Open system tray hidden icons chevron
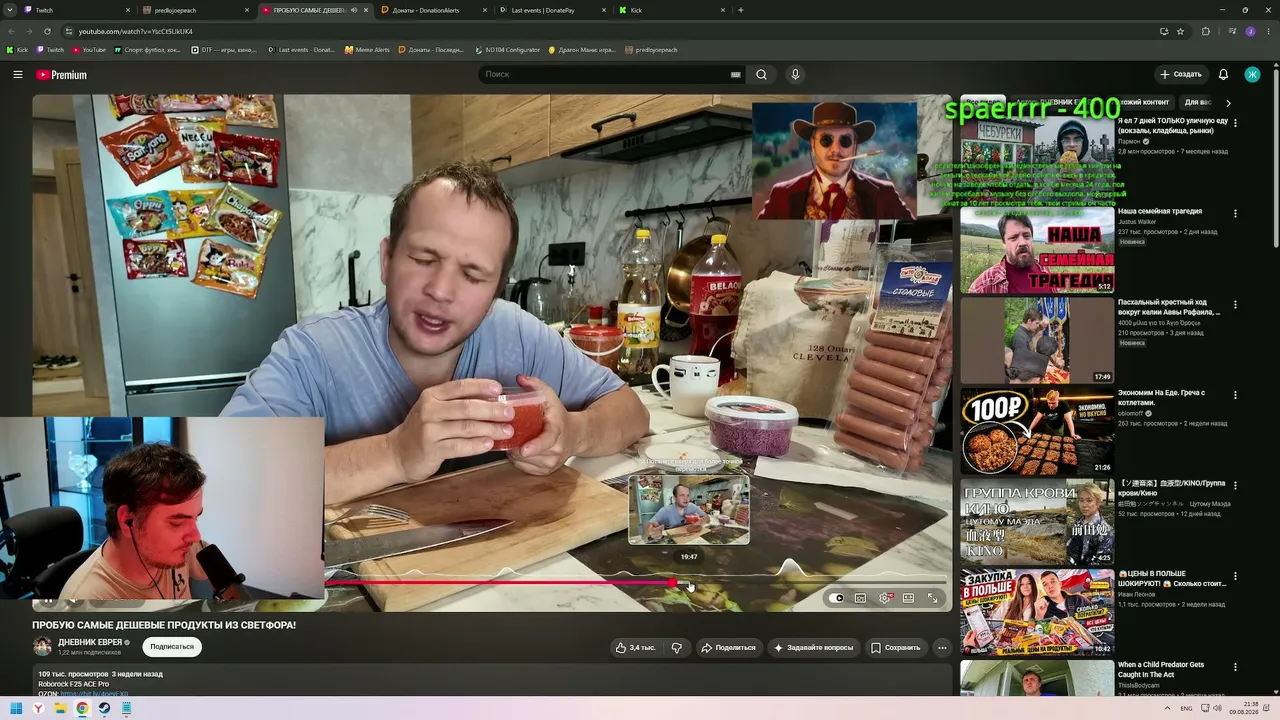 point(1167,709)
